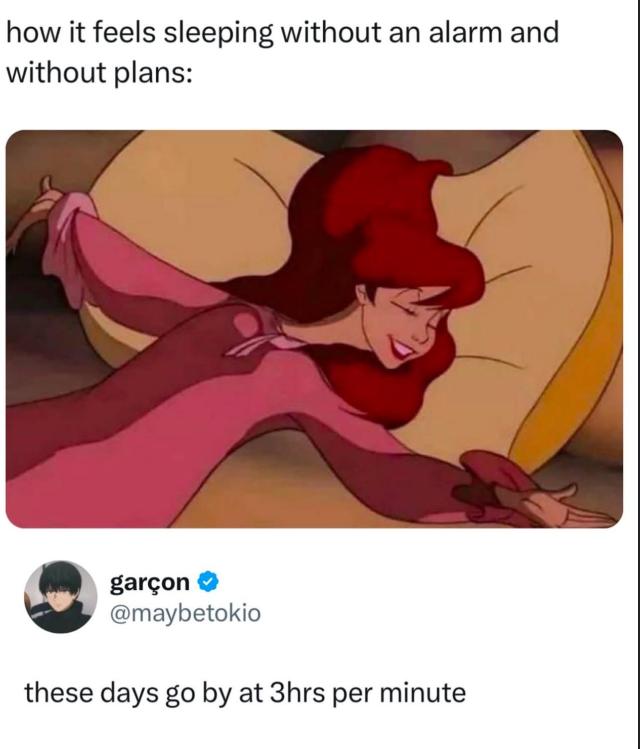Click the 'how it feels sleeping' caption line
The width and height of the screenshot is (640, 749).
[282, 34]
